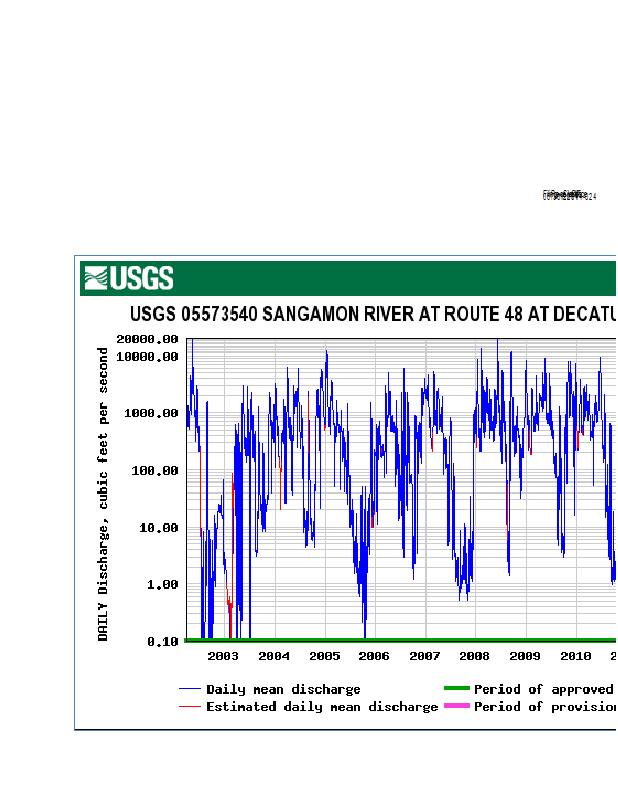The width and height of the screenshot is (618, 800).
Task: Click the red Estimated daily mean discharge line
Action: pos(190,707)
